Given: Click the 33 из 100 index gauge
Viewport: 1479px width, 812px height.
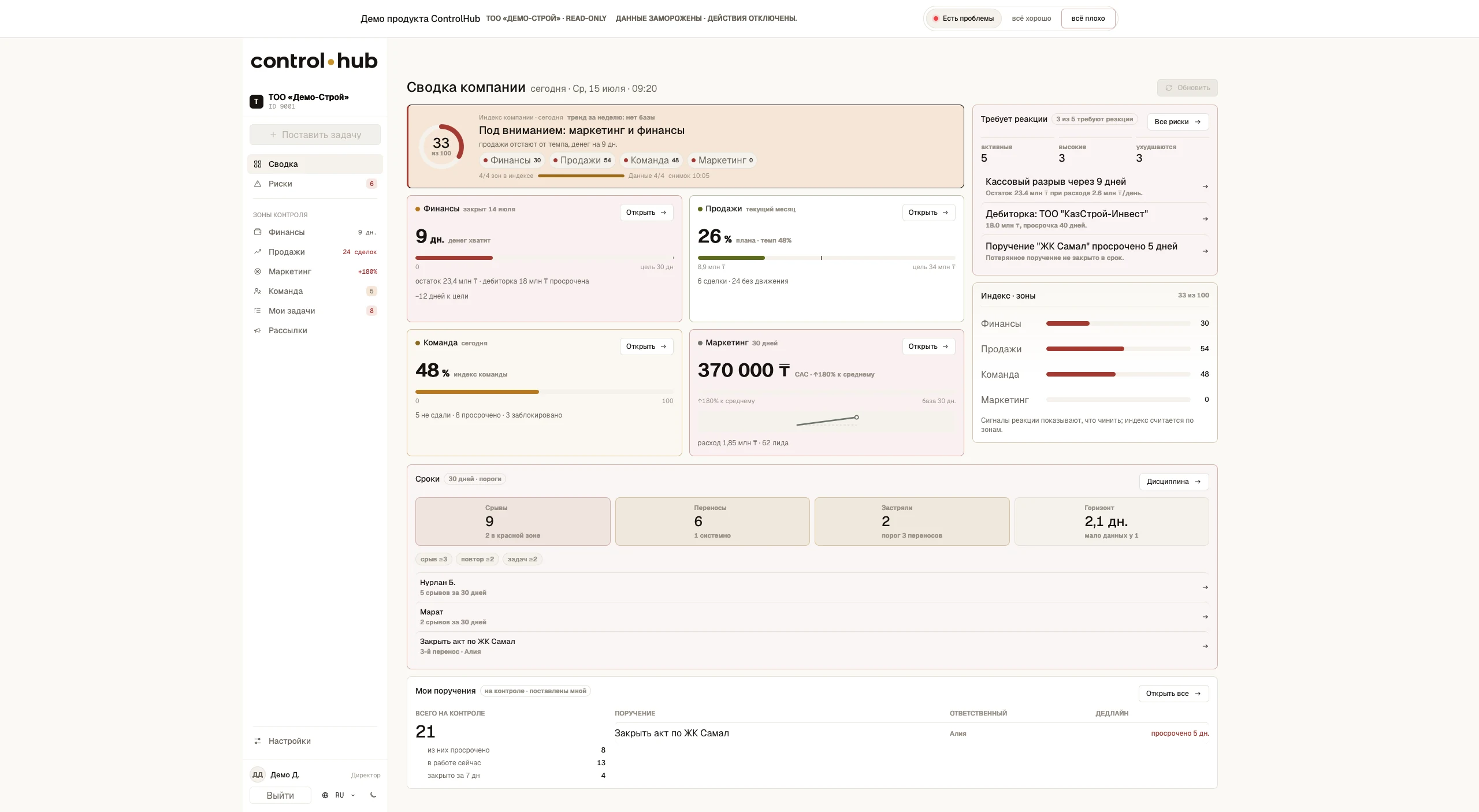Looking at the screenshot, I should (441, 146).
